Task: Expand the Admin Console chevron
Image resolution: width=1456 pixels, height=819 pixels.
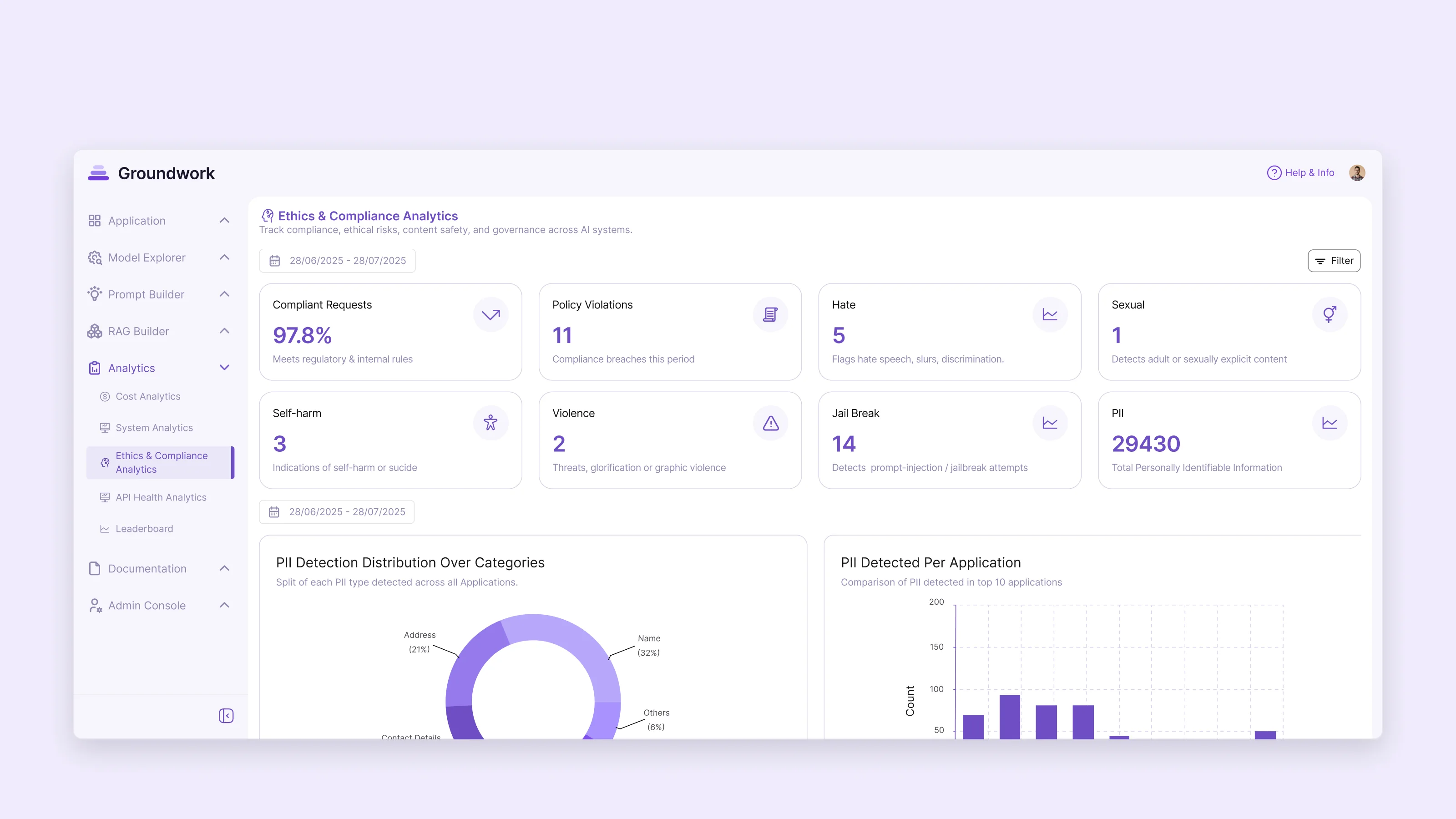Action: [x=224, y=605]
